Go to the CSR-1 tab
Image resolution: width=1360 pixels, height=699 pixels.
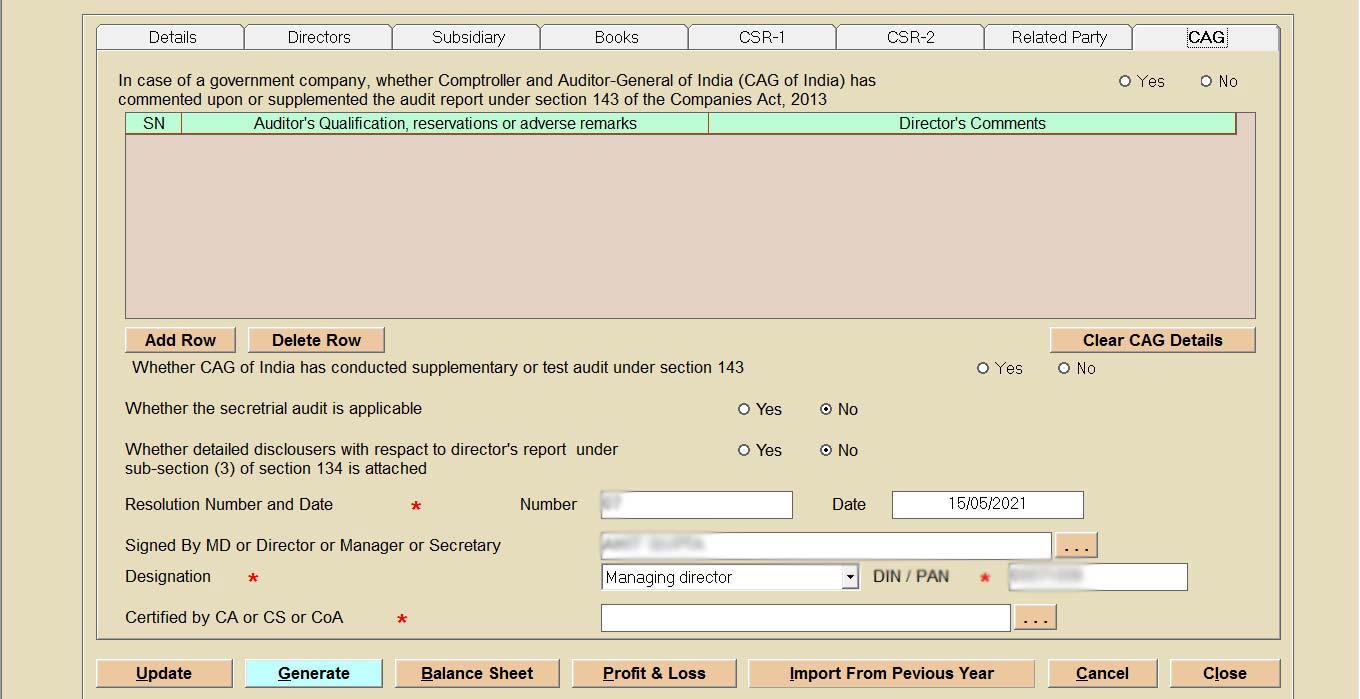762,37
